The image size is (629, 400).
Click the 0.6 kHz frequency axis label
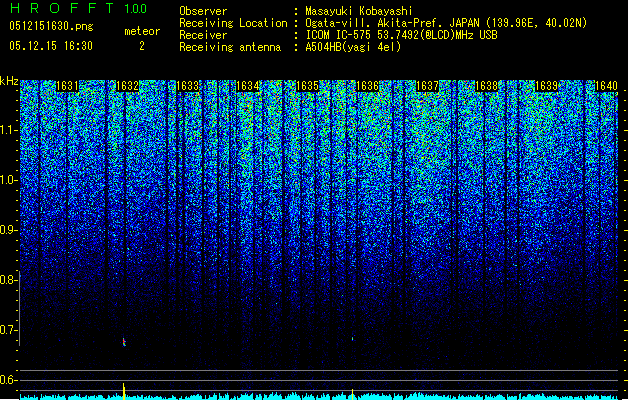pos(8,380)
